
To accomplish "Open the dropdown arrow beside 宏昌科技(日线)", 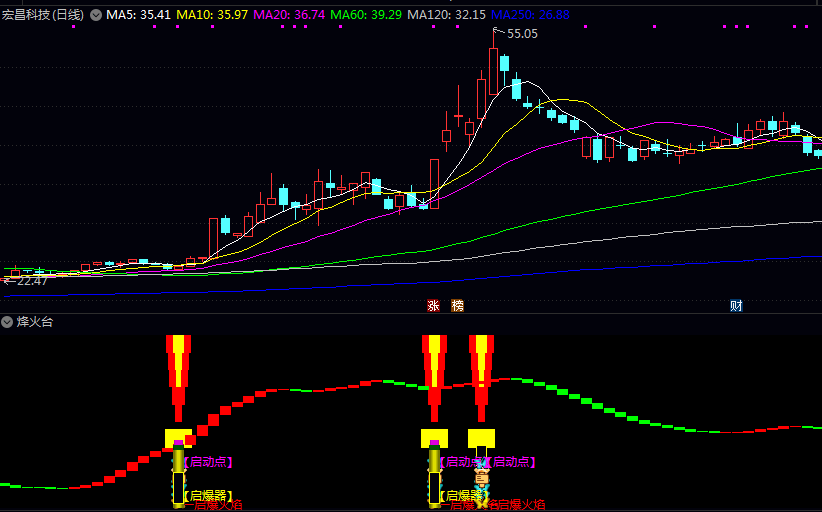I will (x=96, y=15).
